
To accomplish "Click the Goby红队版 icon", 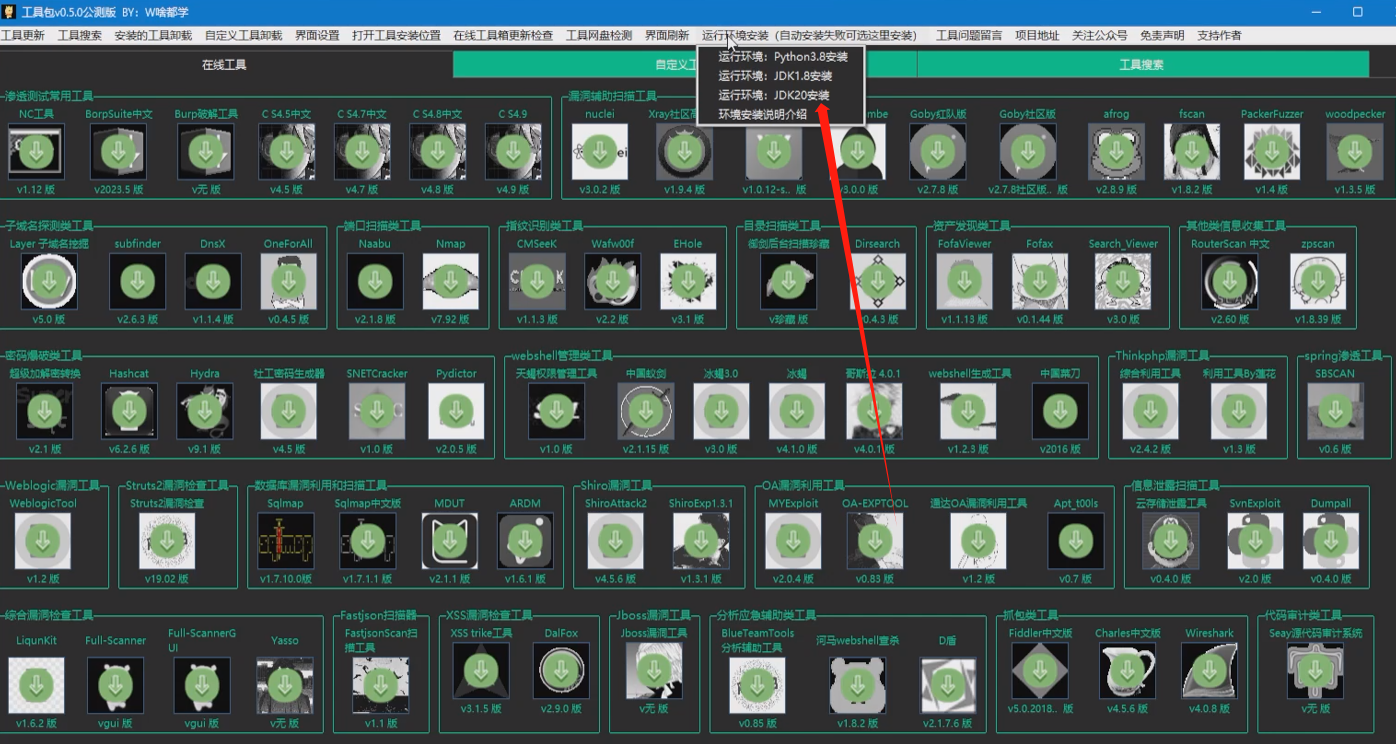I will click(938, 152).
